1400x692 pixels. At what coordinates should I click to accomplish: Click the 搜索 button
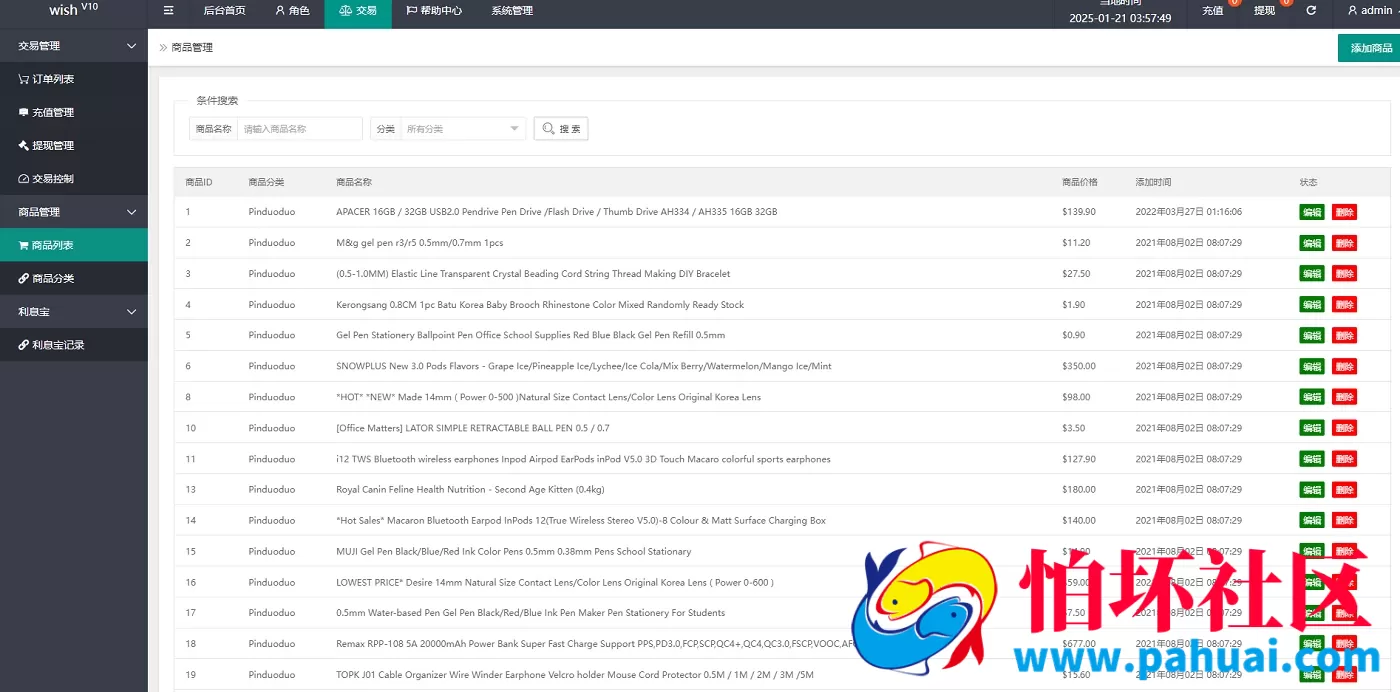pyautogui.click(x=561, y=129)
